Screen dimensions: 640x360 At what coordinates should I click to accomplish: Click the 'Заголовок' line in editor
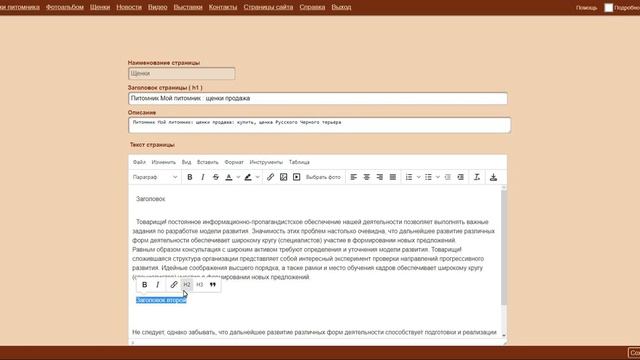point(151,199)
